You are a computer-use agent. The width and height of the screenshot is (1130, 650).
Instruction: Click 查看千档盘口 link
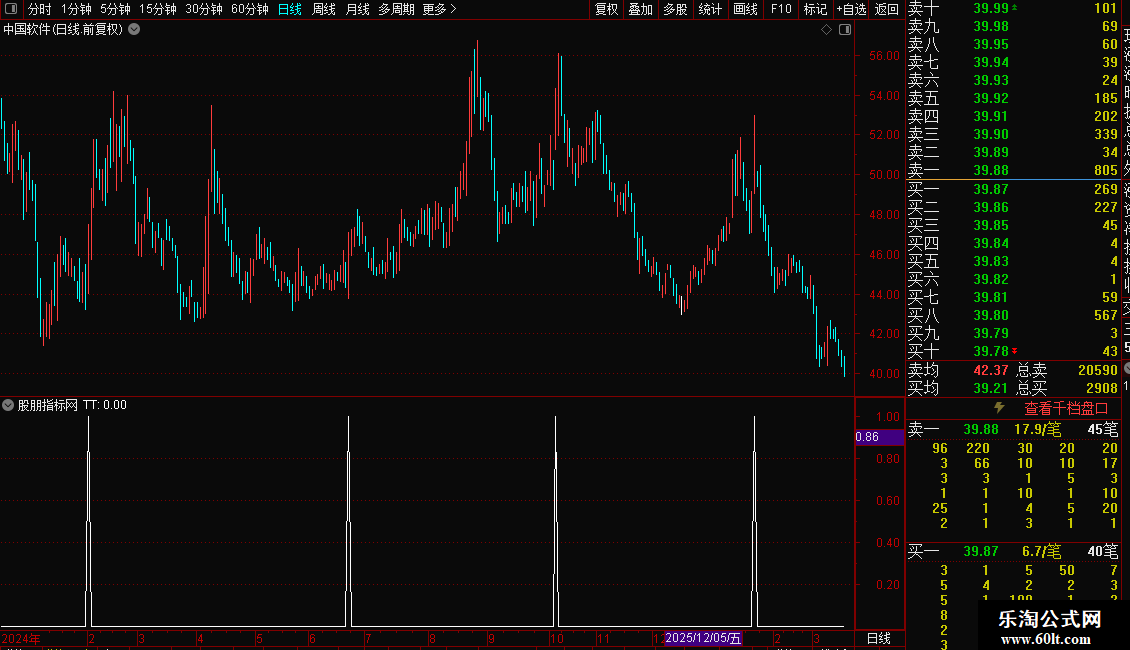[x=1066, y=409]
